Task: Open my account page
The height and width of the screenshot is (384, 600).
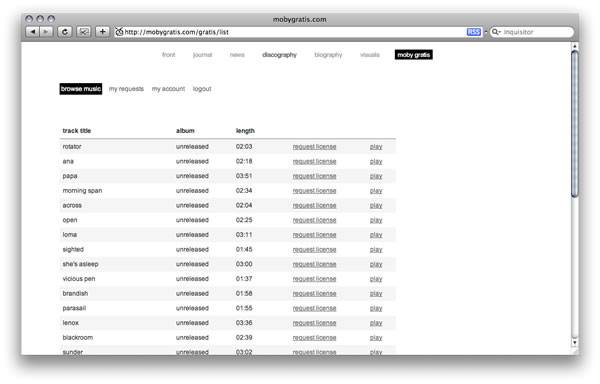Action: click(168, 89)
